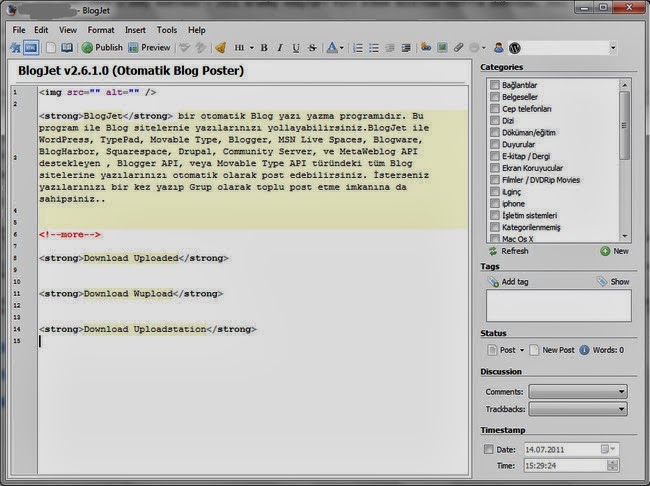
Task: Click the broom clean-up formatting icon
Action: pyautogui.click(x=221, y=48)
